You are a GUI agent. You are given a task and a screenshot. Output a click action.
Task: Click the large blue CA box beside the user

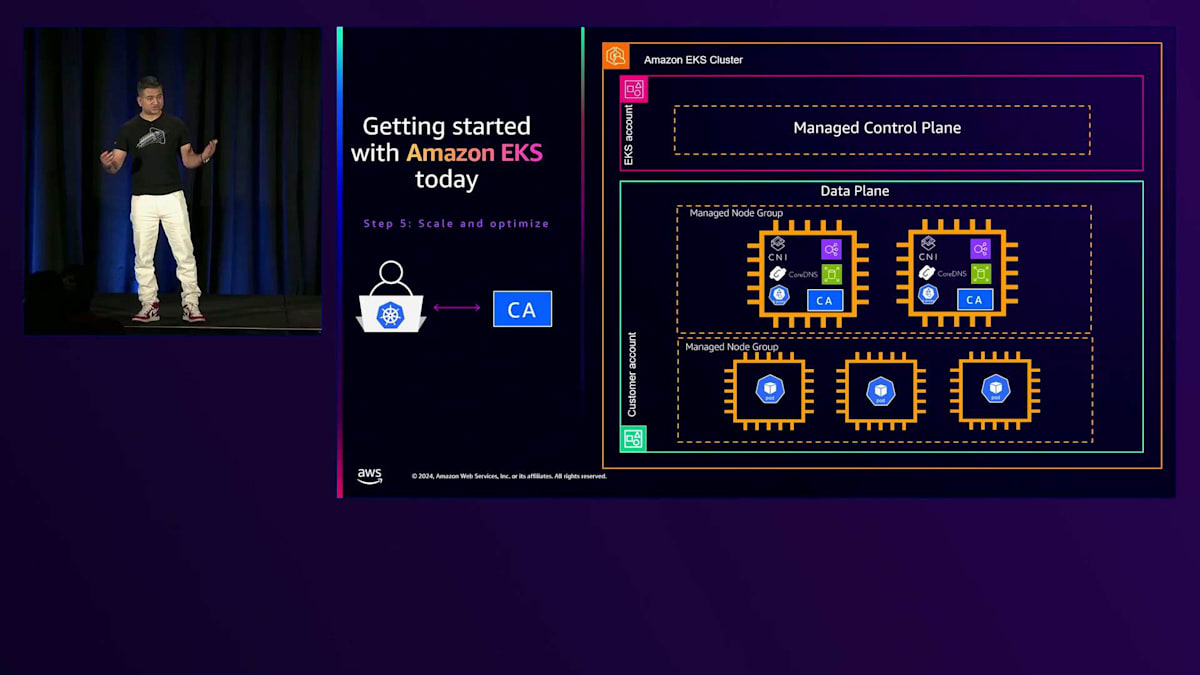click(522, 310)
